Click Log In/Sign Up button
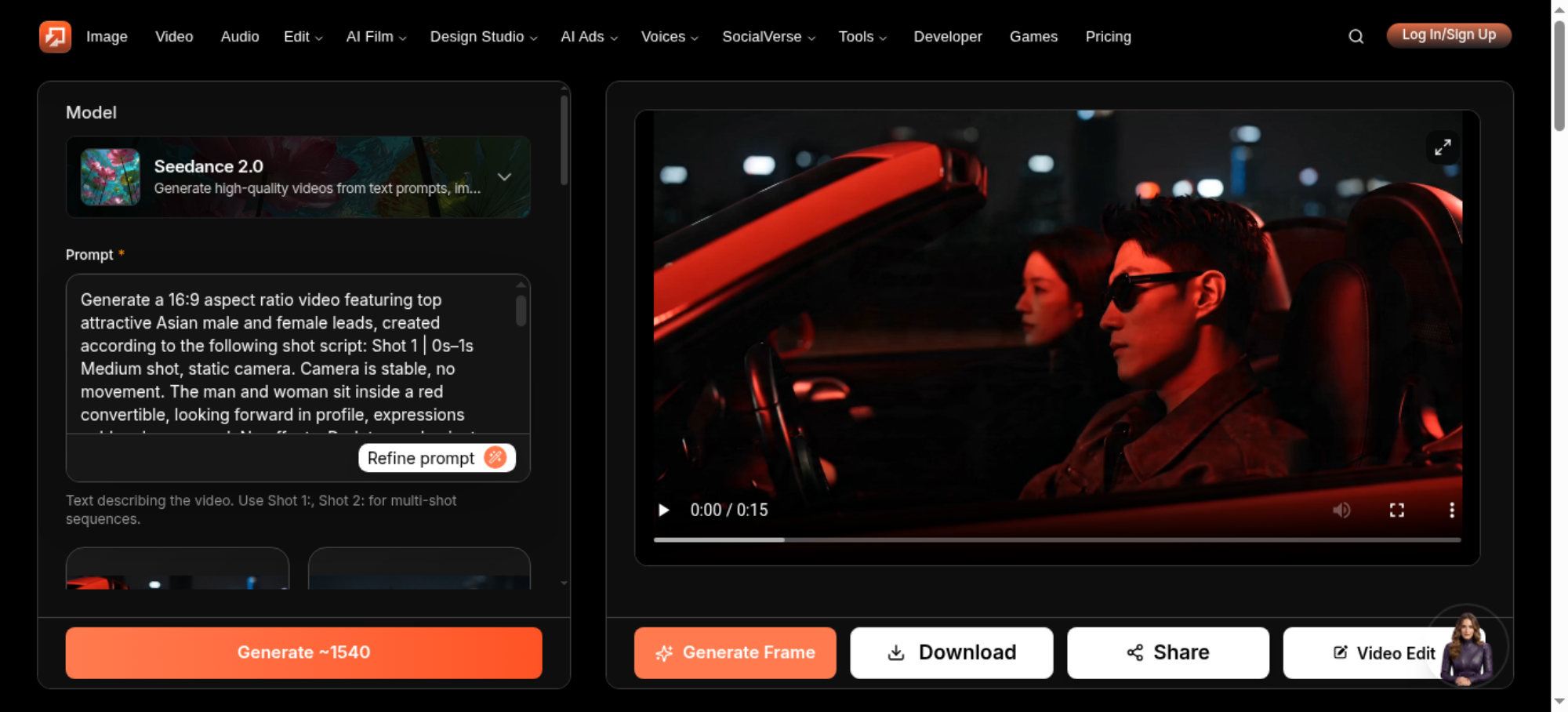Viewport: 1568px width, 712px height. (1449, 35)
